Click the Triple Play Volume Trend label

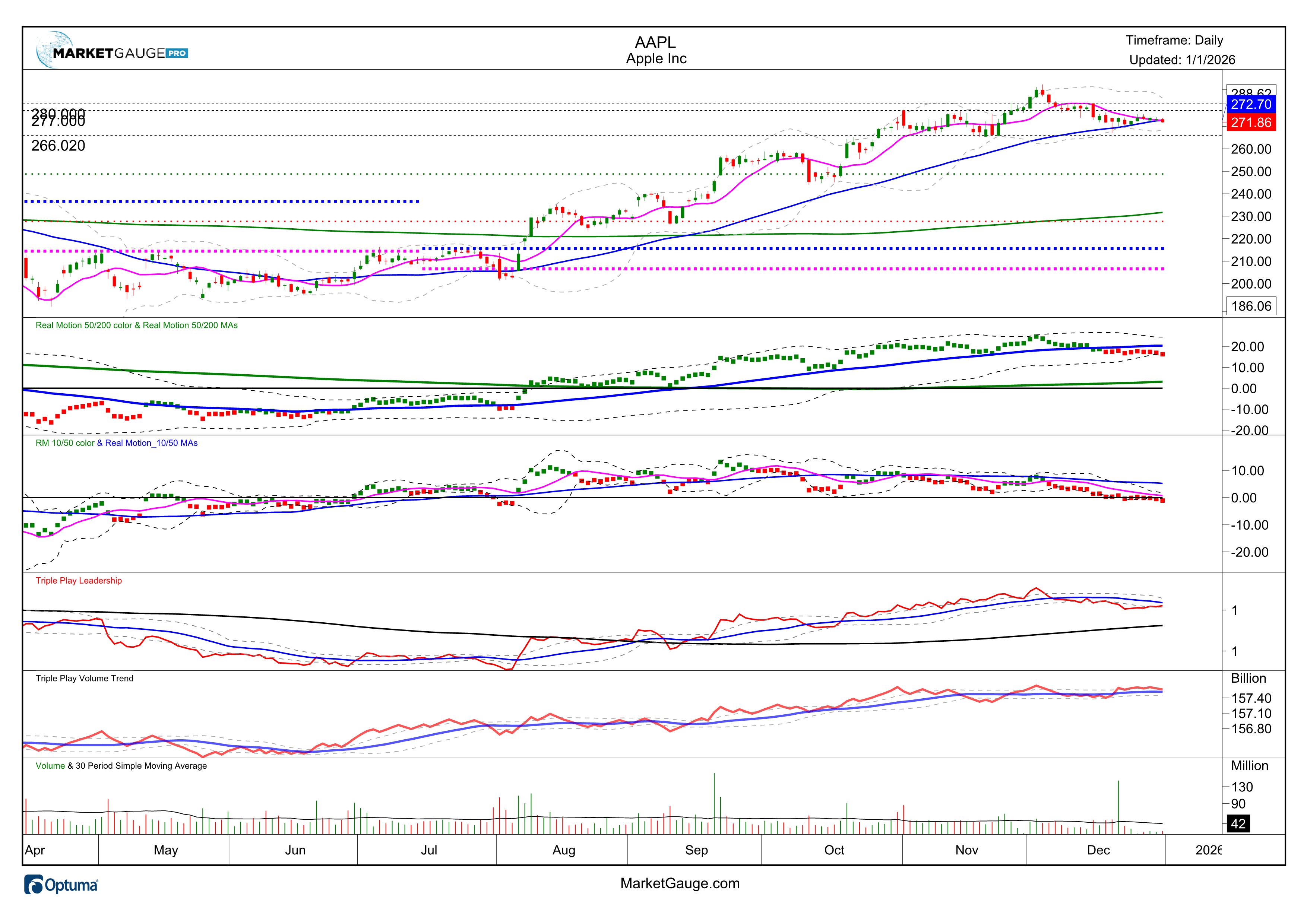(84, 678)
